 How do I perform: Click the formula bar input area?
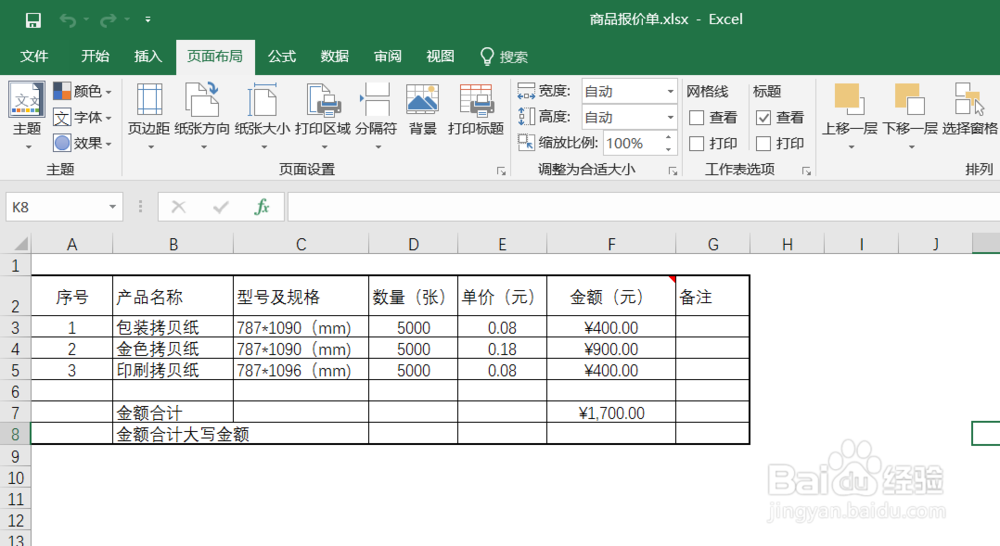point(643,207)
